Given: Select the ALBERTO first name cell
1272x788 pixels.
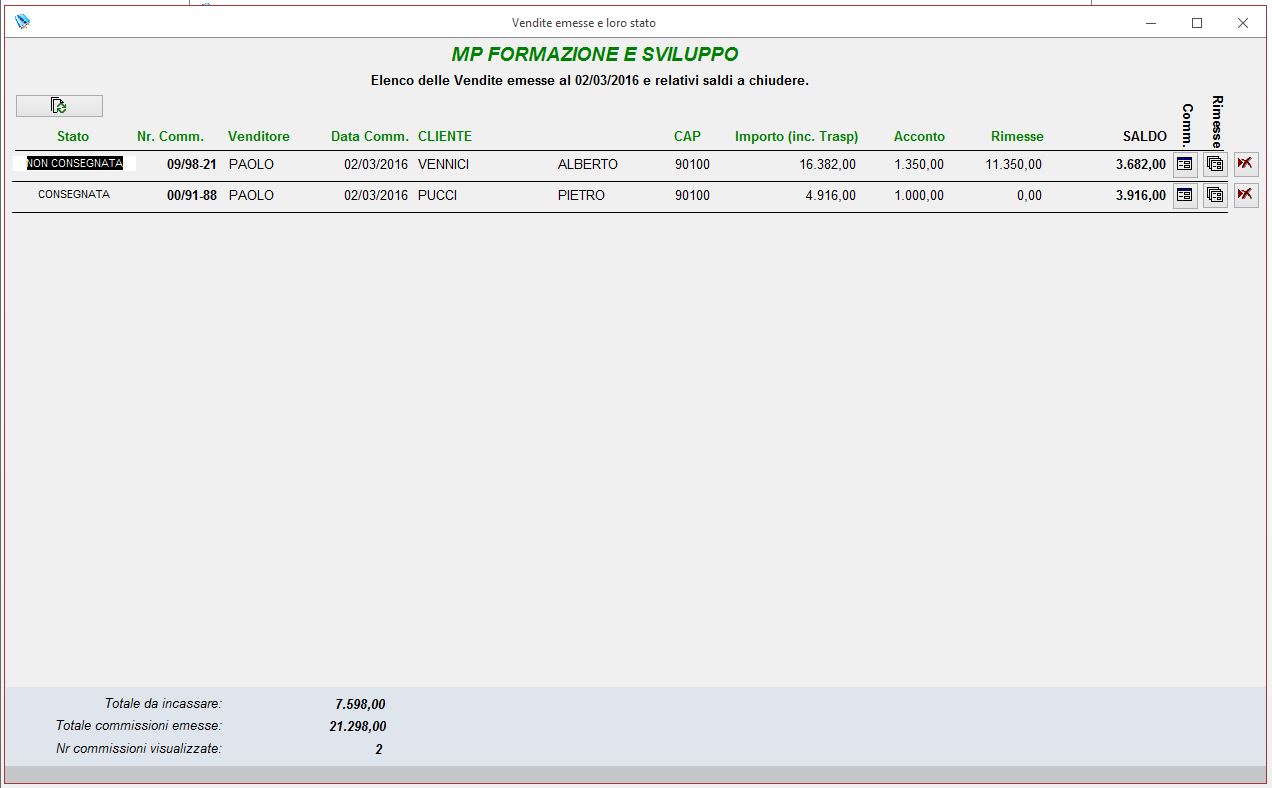Looking at the screenshot, I should 588,164.
